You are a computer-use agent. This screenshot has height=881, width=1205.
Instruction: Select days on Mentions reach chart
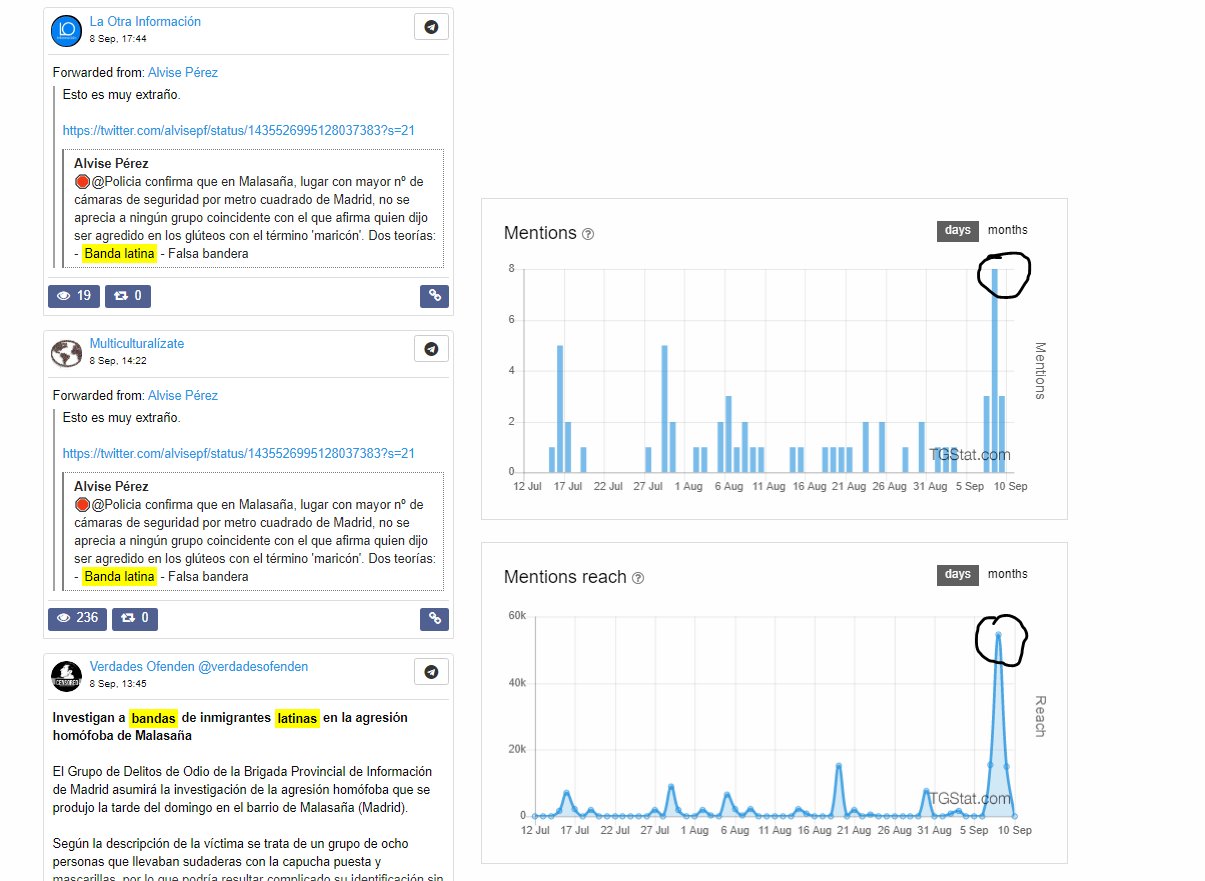(x=957, y=574)
